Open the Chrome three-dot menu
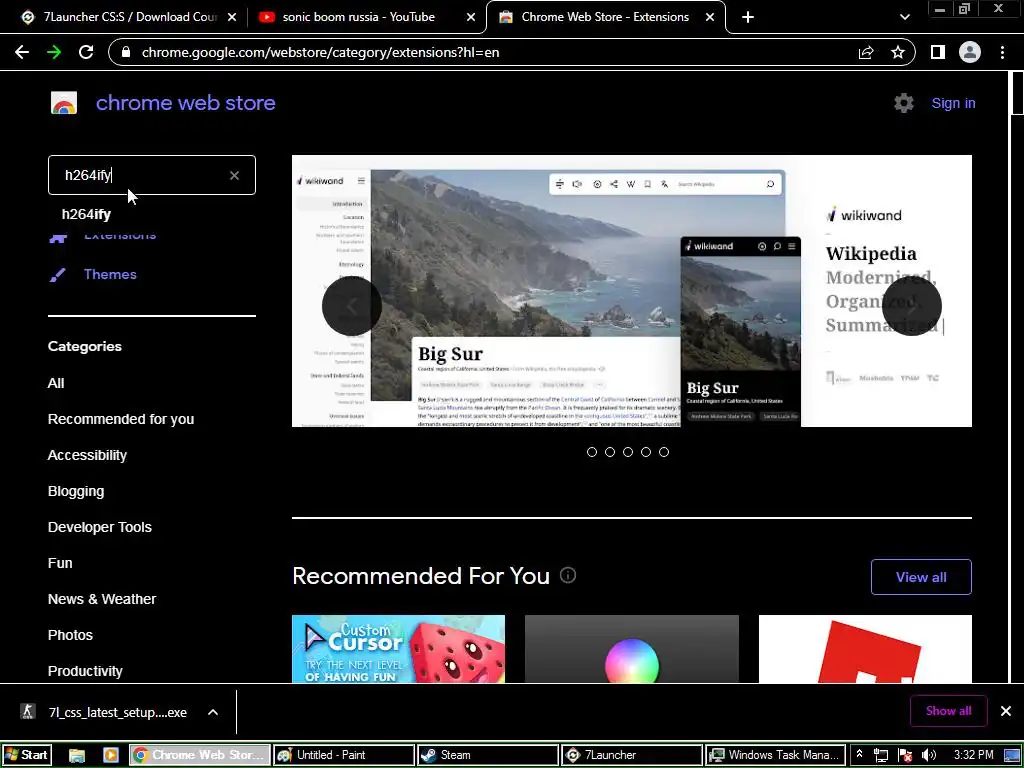This screenshot has height=768, width=1024. click(1002, 52)
